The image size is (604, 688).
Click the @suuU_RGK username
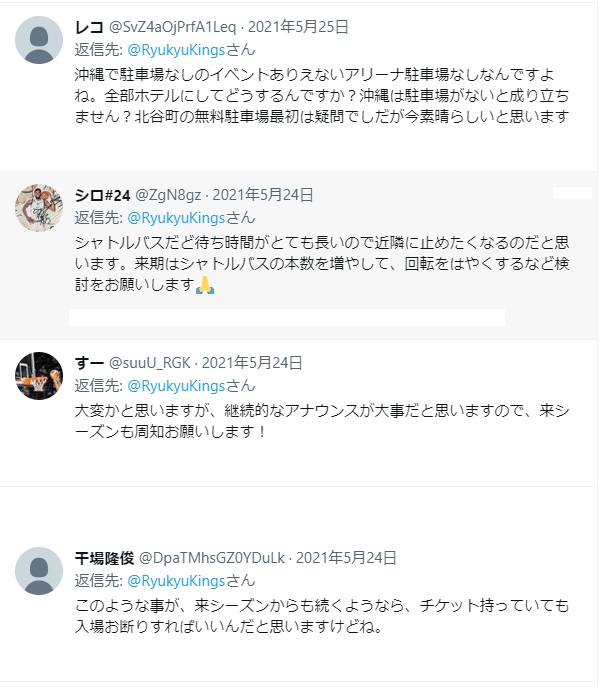pyautogui.click(x=150, y=363)
